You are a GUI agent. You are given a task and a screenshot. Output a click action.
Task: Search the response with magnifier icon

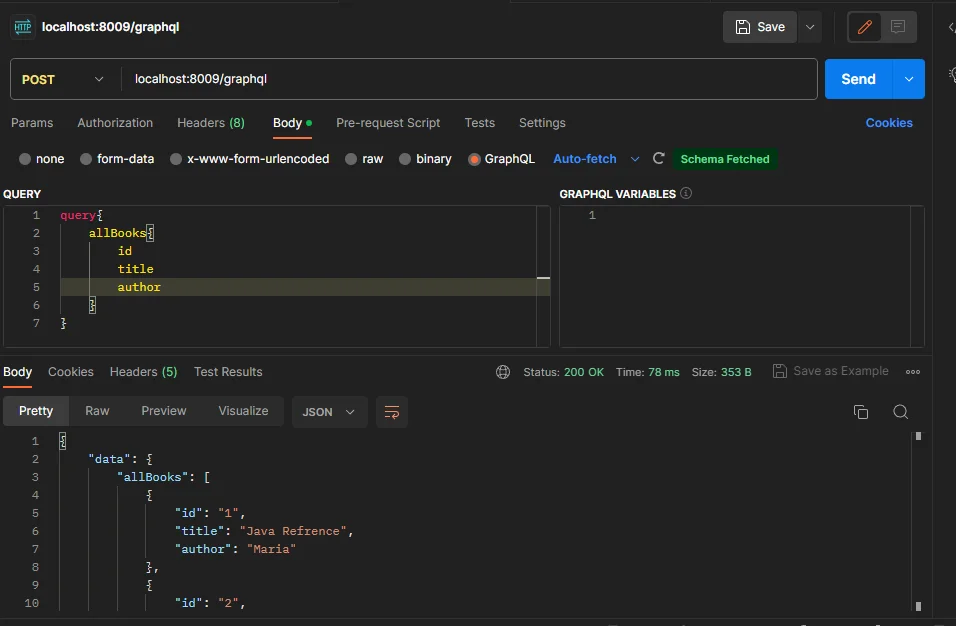pos(901,412)
